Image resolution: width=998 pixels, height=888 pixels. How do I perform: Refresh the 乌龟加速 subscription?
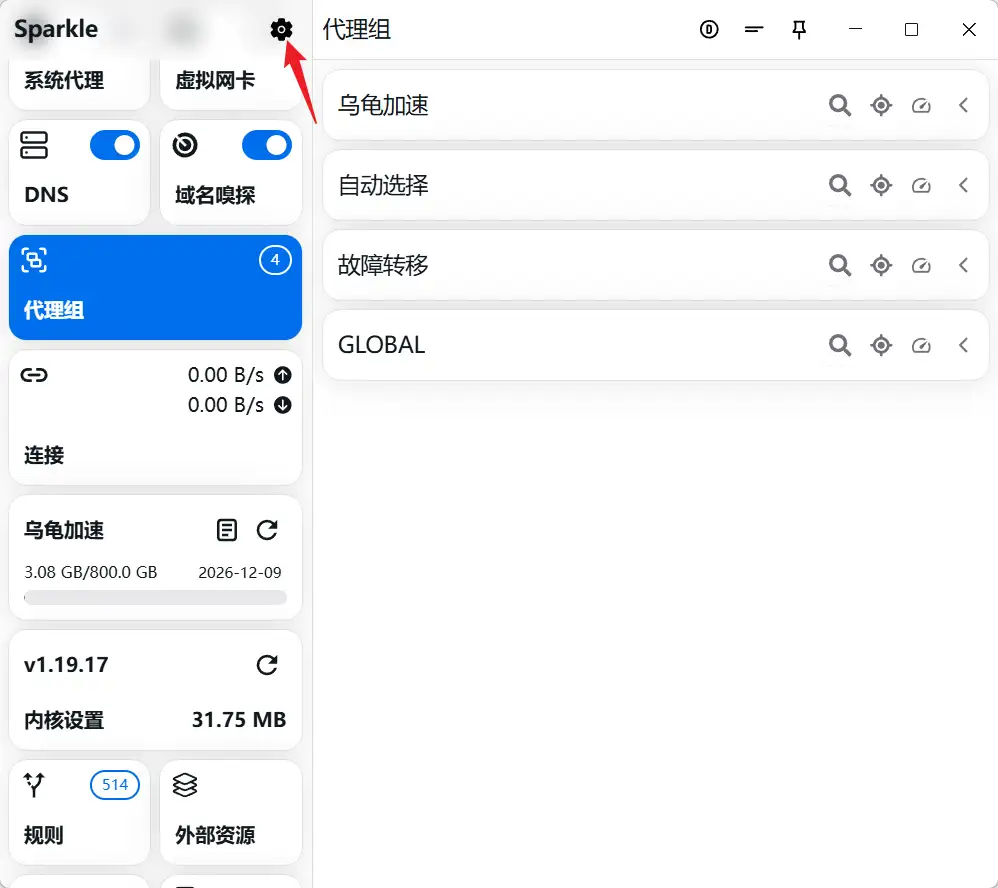(267, 530)
